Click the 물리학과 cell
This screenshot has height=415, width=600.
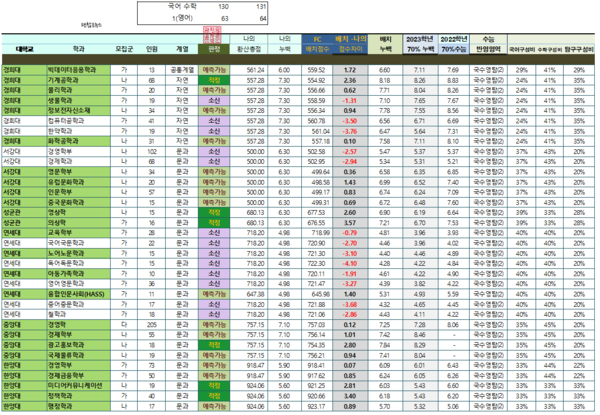tap(78, 90)
